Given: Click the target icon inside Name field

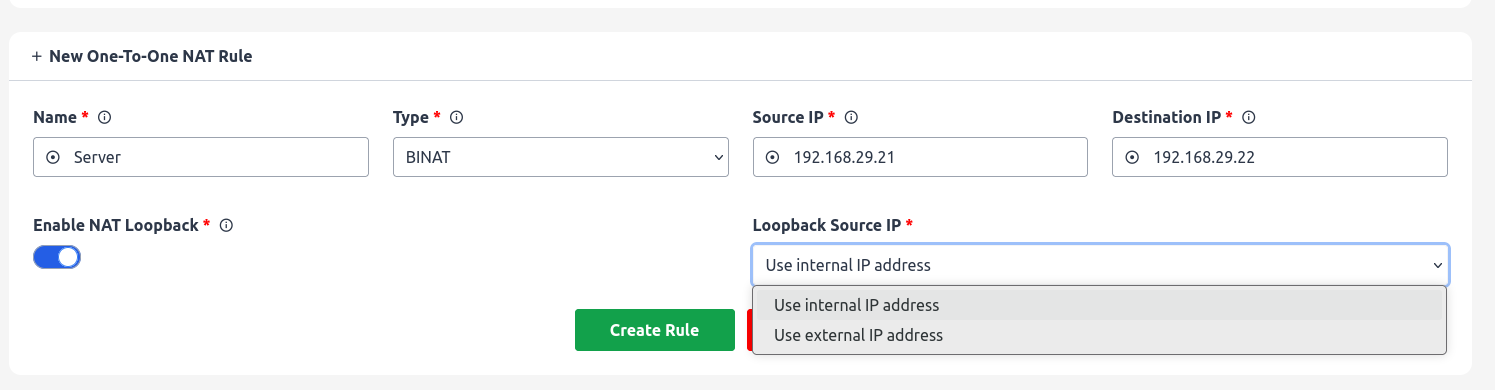Looking at the screenshot, I should pyautogui.click(x=53, y=157).
